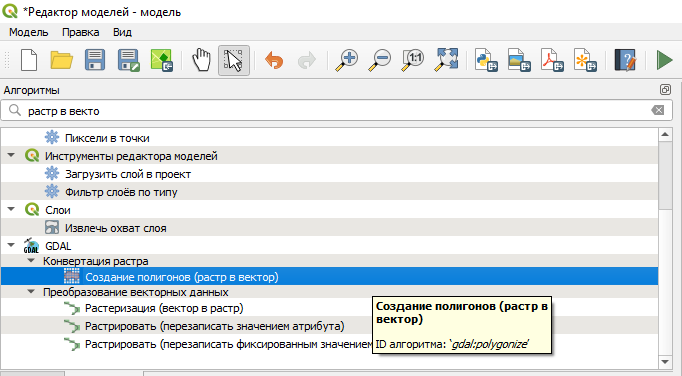Screen dimensions: 682x376
Task: Click the Конвертация растра label
Action: click(x=96, y=261)
